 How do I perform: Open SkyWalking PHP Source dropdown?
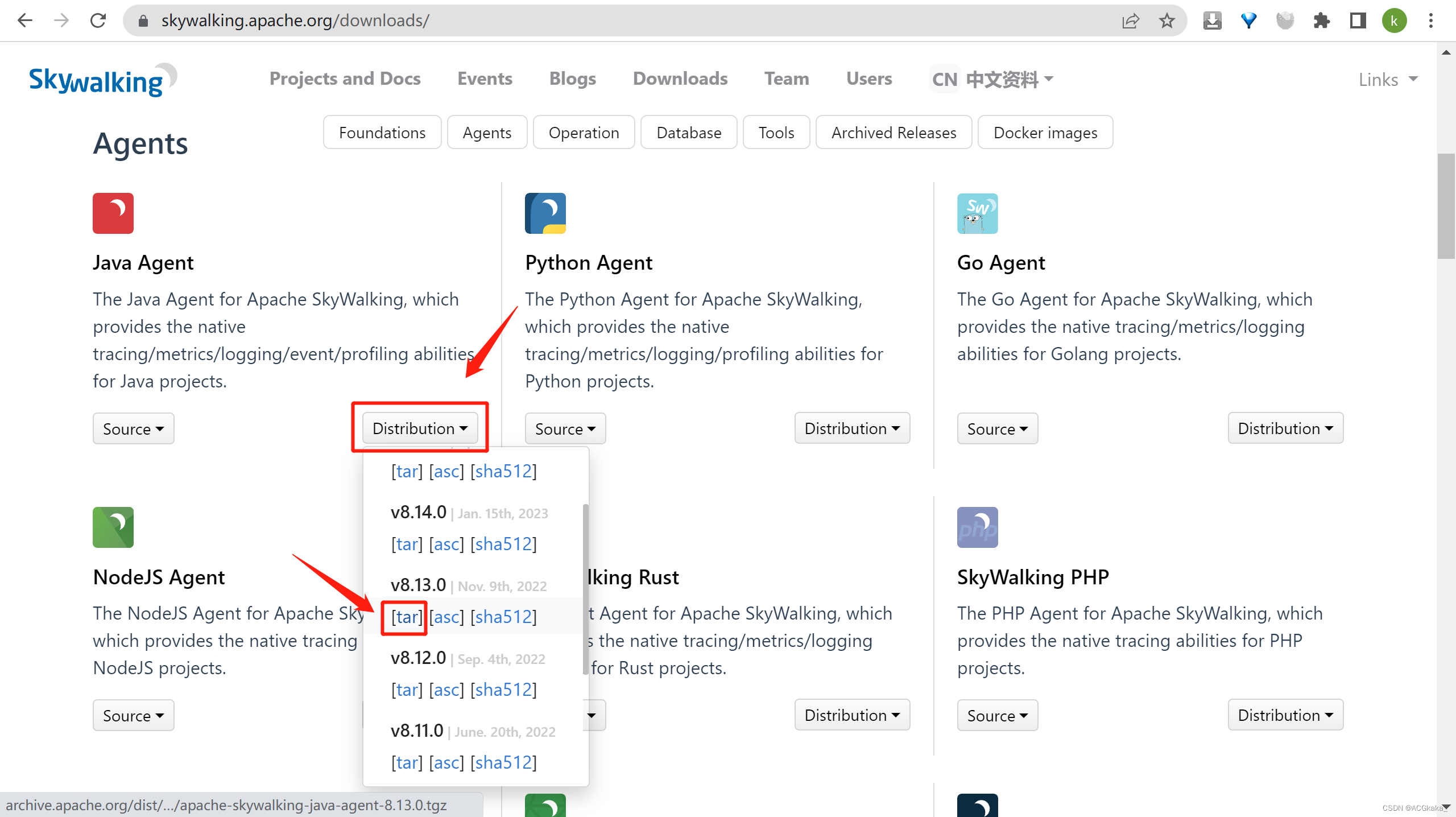coord(998,715)
